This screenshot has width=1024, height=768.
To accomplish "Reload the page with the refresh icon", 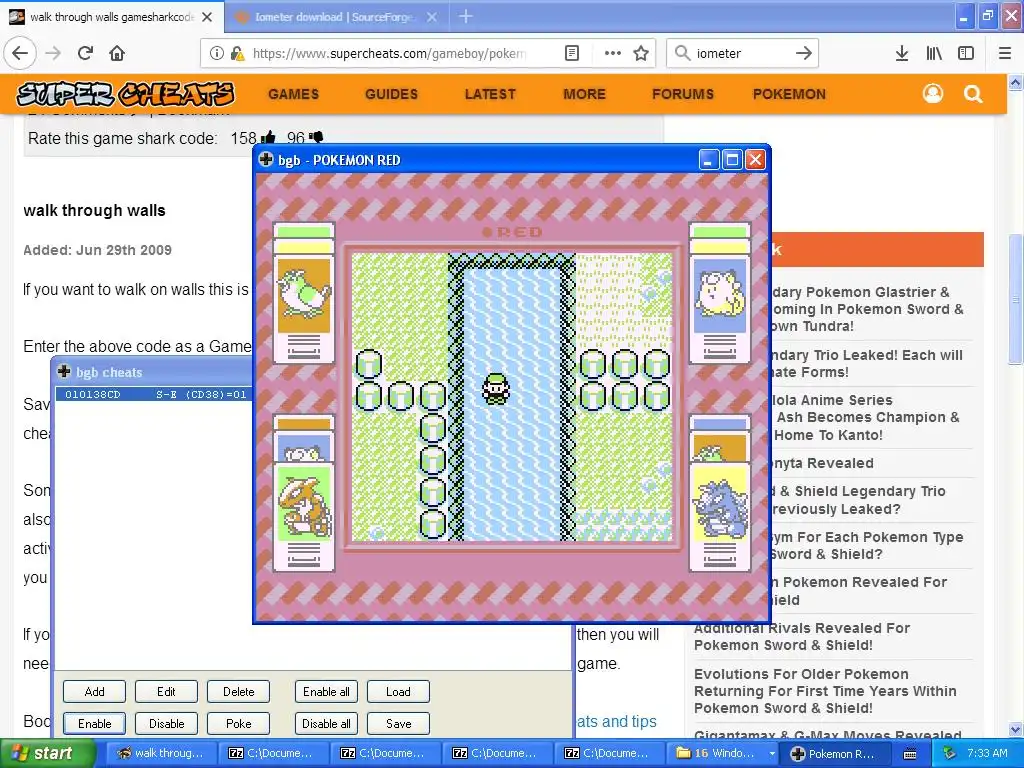I will (x=86, y=53).
